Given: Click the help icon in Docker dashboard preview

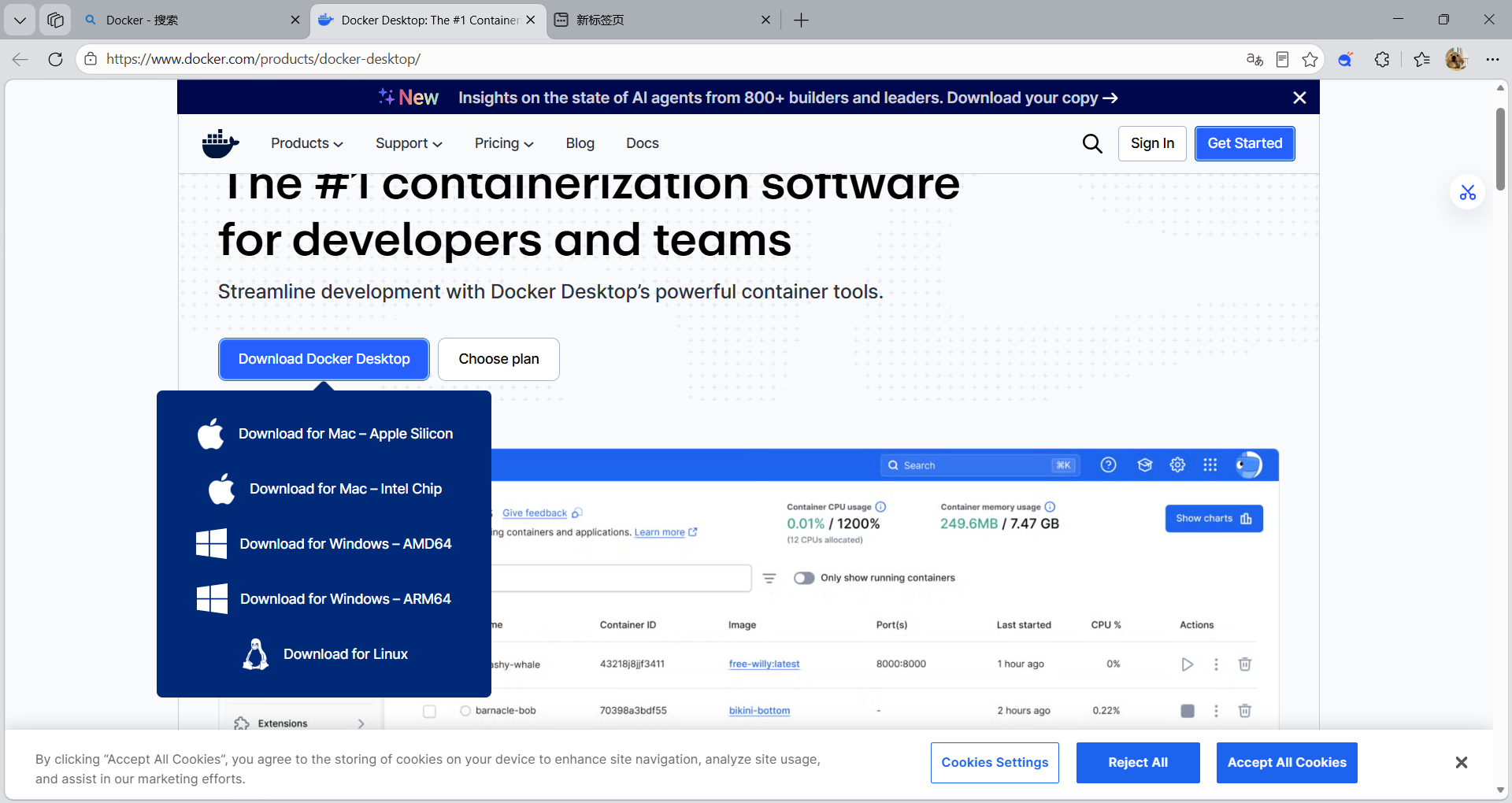Looking at the screenshot, I should [x=1108, y=465].
